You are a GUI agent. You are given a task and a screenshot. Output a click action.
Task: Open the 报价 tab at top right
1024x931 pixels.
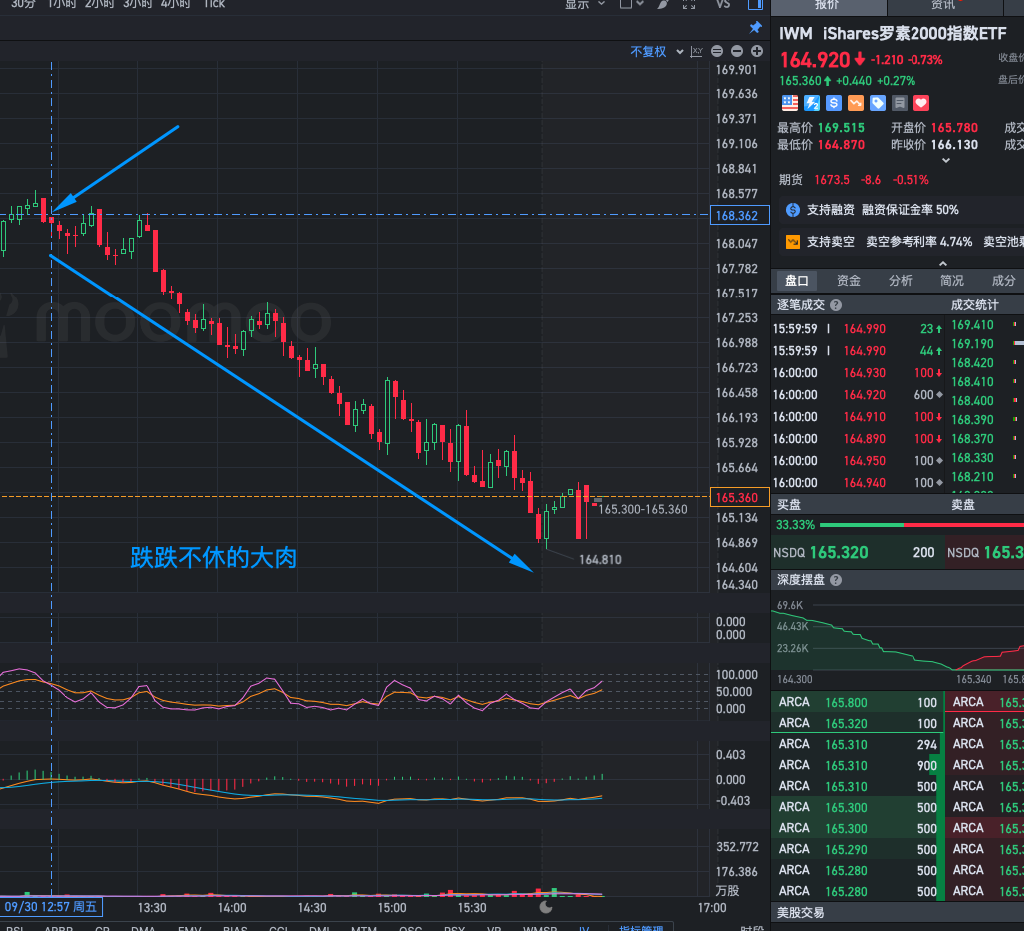point(828,7)
